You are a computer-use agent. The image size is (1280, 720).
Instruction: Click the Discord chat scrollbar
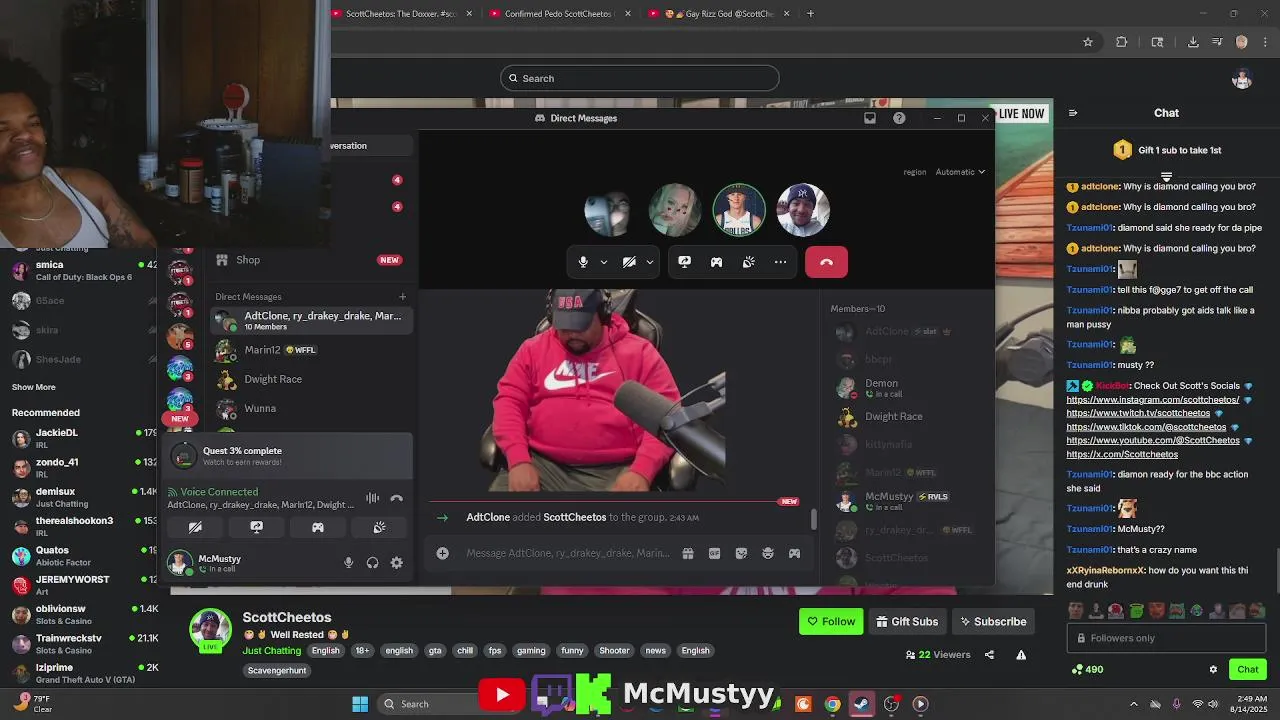tap(813, 519)
